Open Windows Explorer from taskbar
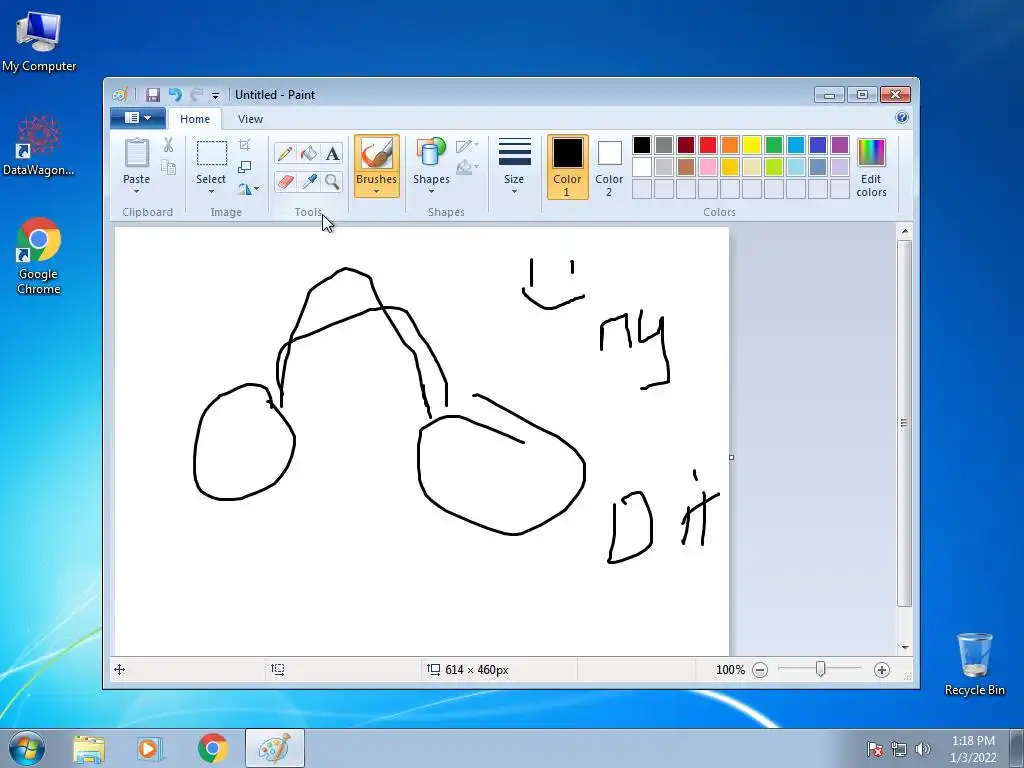Viewport: 1024px width, 768px height. (x=89, y=748)
